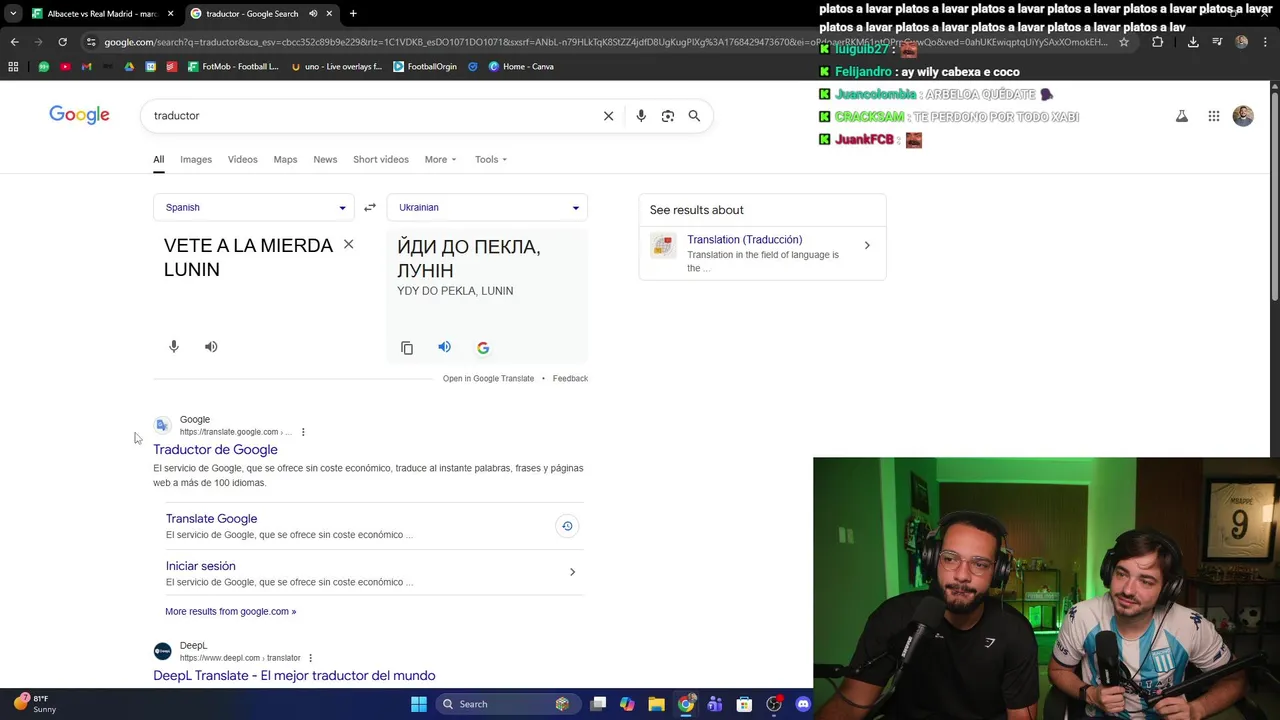Bookmark this page with the star

(x=1124, y=42)
